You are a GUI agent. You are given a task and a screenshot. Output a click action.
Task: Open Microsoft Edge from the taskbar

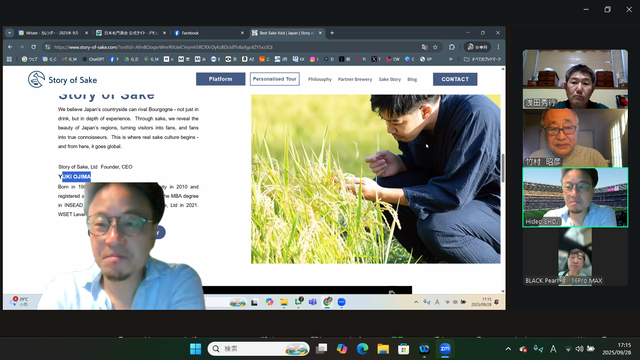pyautogui.click(x=362, y=349)
